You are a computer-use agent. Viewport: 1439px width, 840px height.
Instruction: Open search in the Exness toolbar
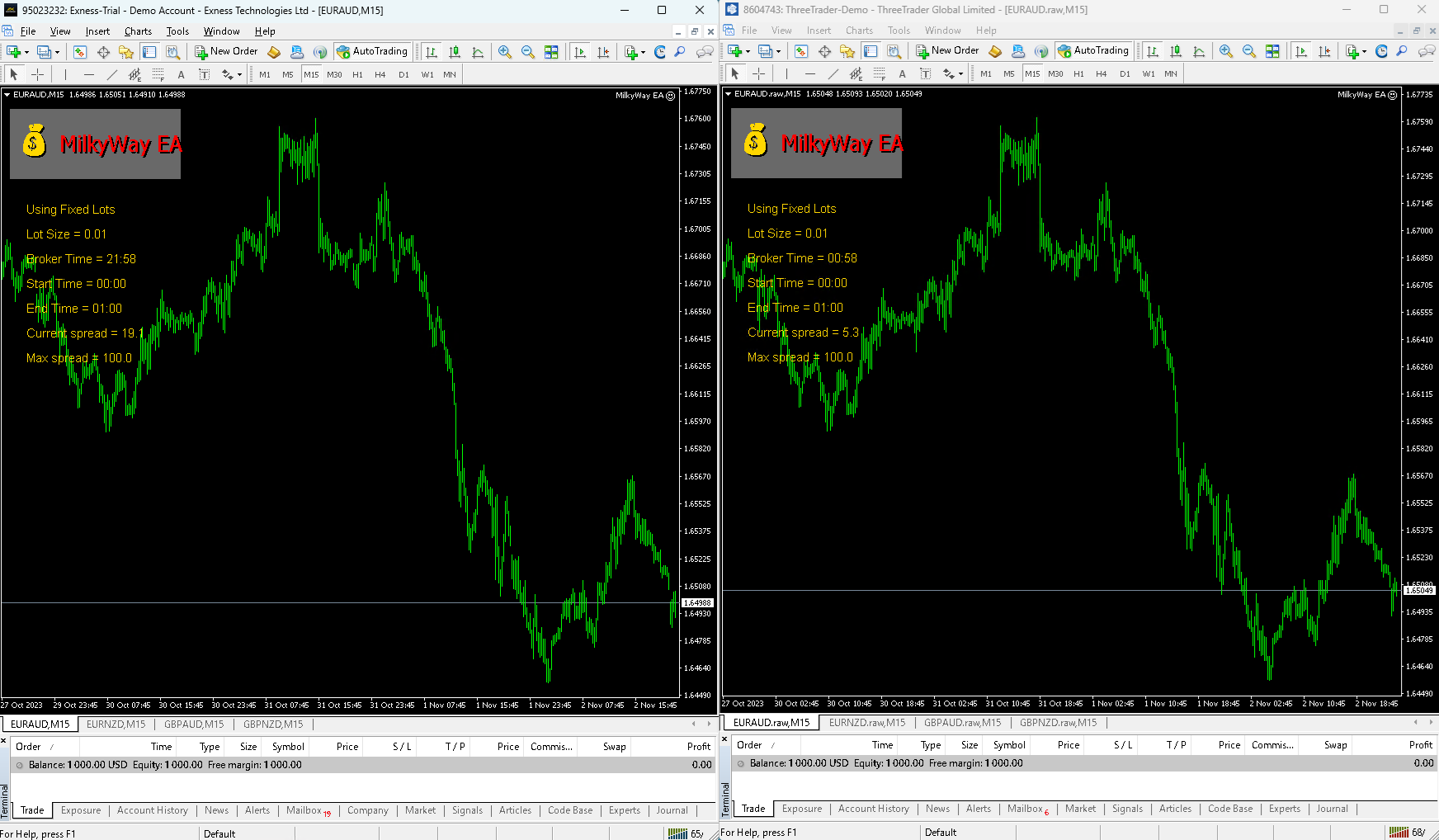(680, 52)
